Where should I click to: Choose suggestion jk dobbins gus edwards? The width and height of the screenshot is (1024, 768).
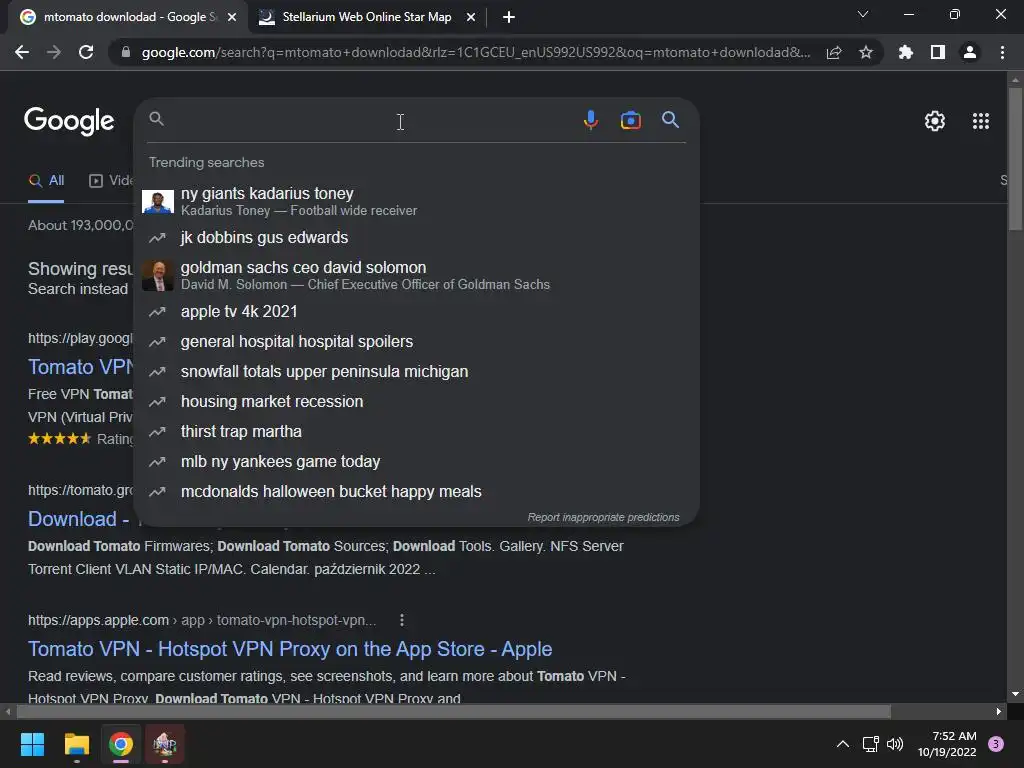pos(417,238)
